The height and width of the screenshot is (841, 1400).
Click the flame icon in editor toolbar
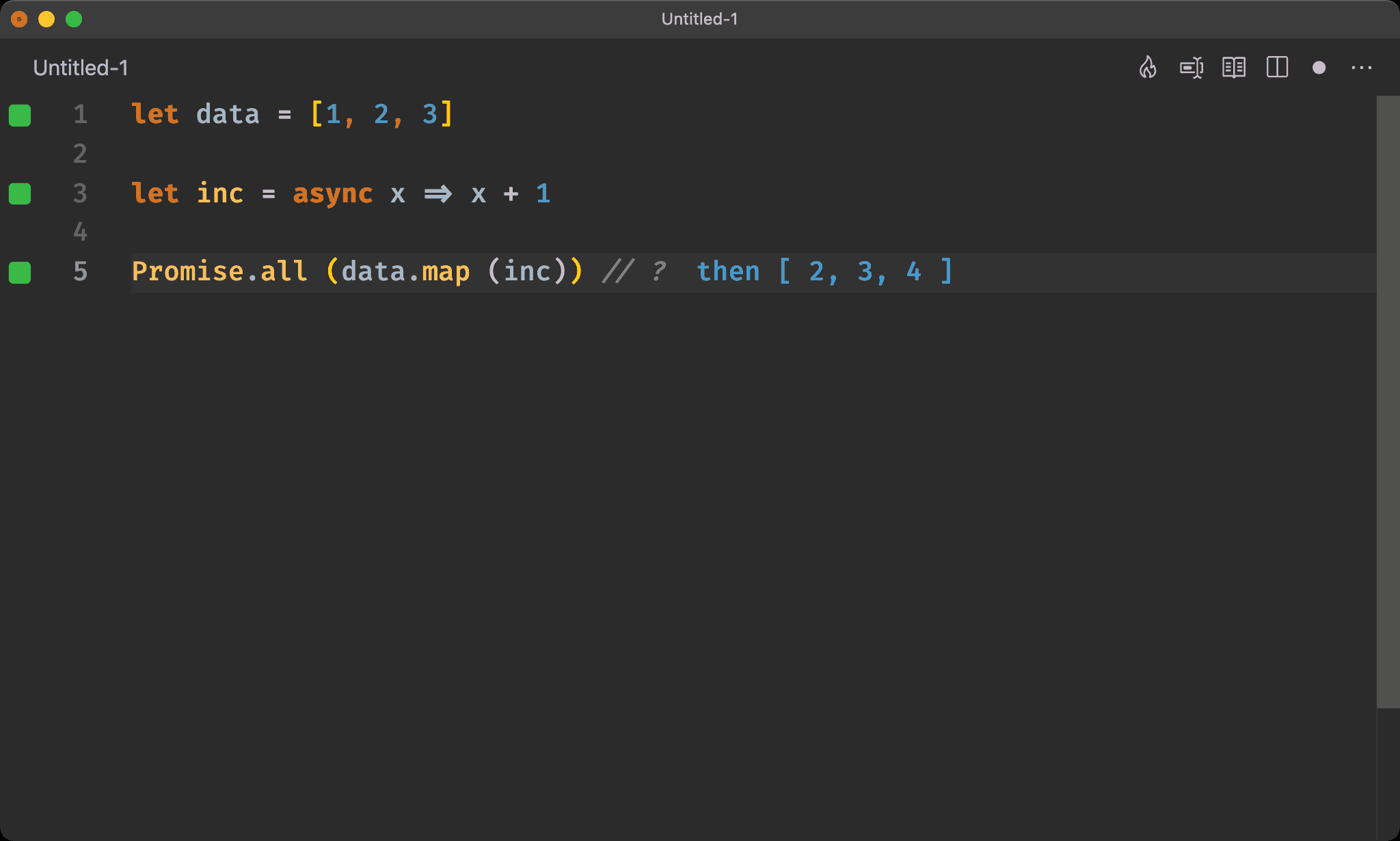point(1148,68)
